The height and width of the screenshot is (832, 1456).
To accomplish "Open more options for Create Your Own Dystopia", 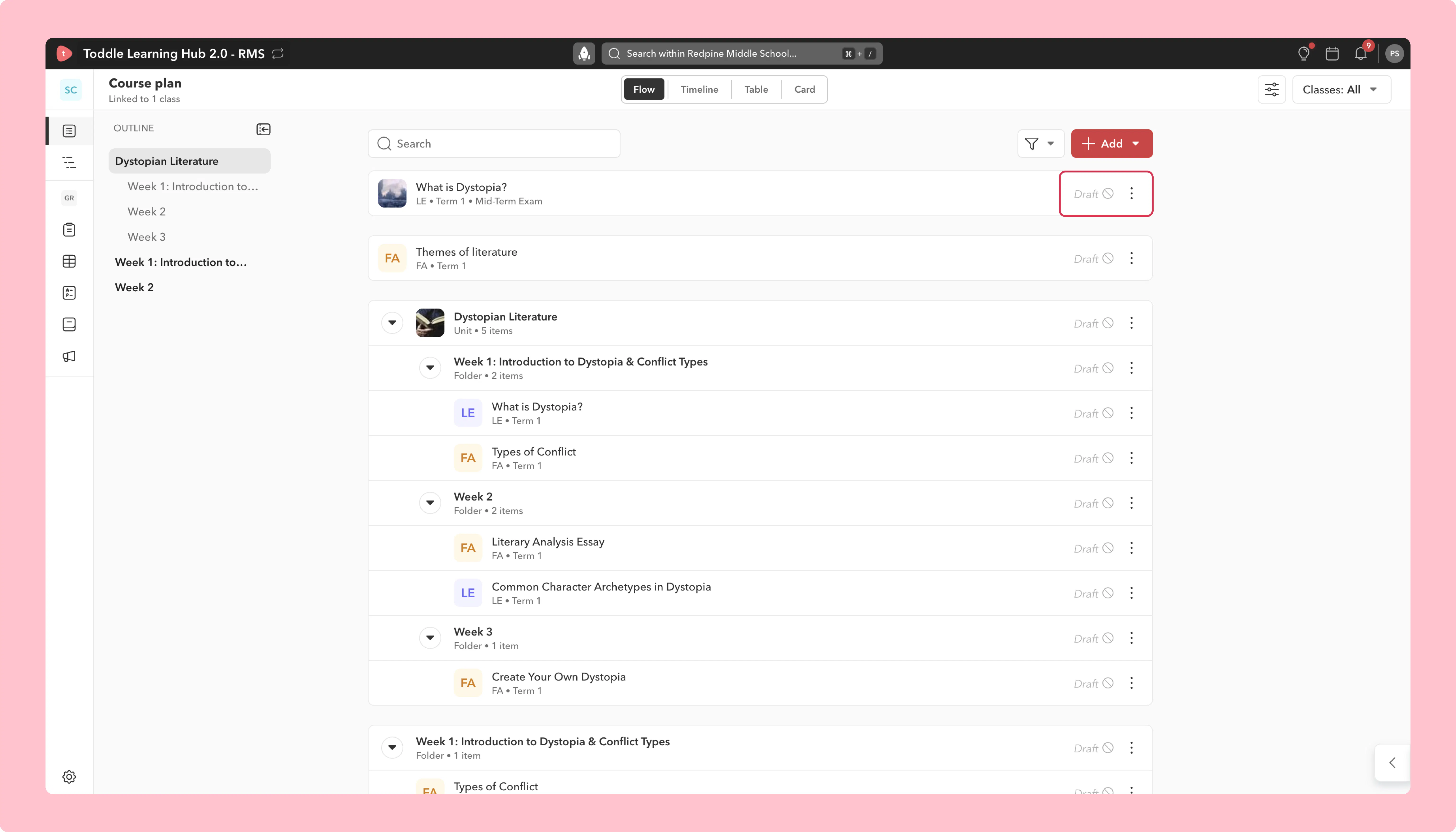I will coord(1131,683).
